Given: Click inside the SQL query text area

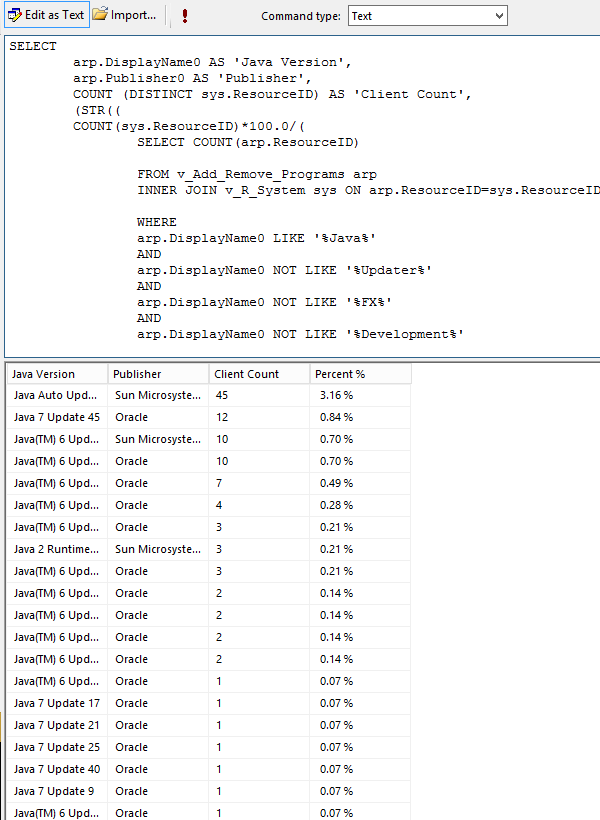Looking at the screenshot, I should click(x=302, y=196).
